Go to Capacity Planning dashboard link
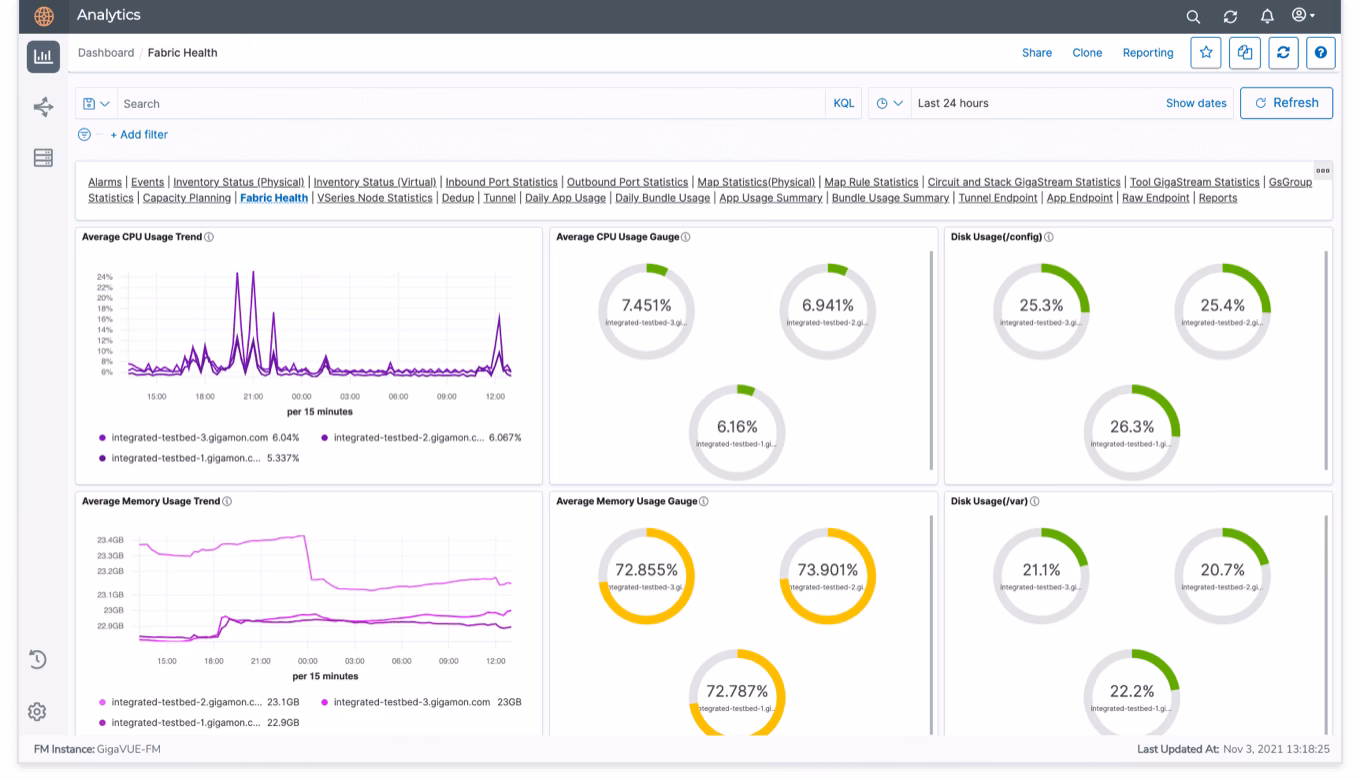 point(187,198)
